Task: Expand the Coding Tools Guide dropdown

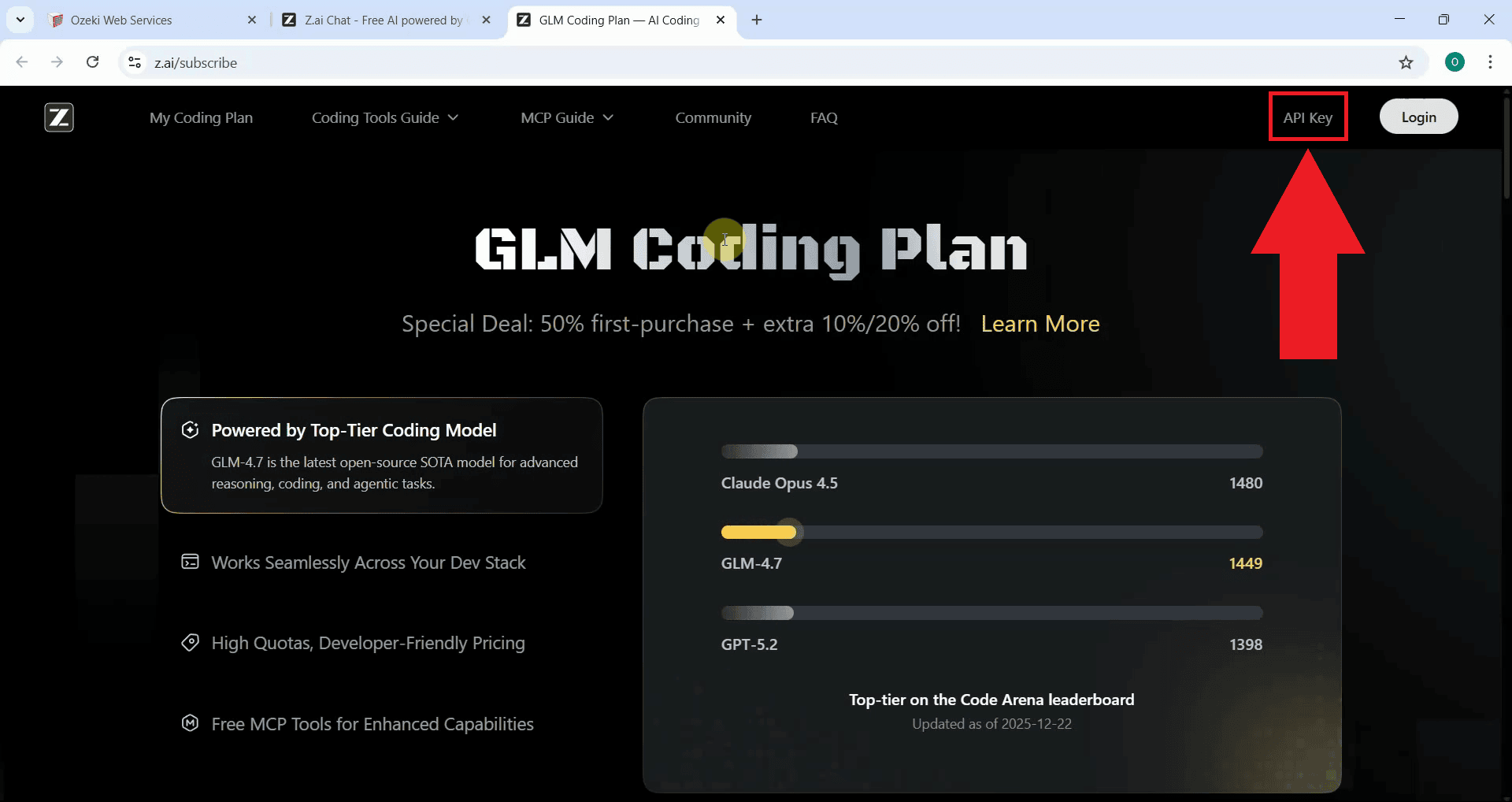Action: point(384,117)
